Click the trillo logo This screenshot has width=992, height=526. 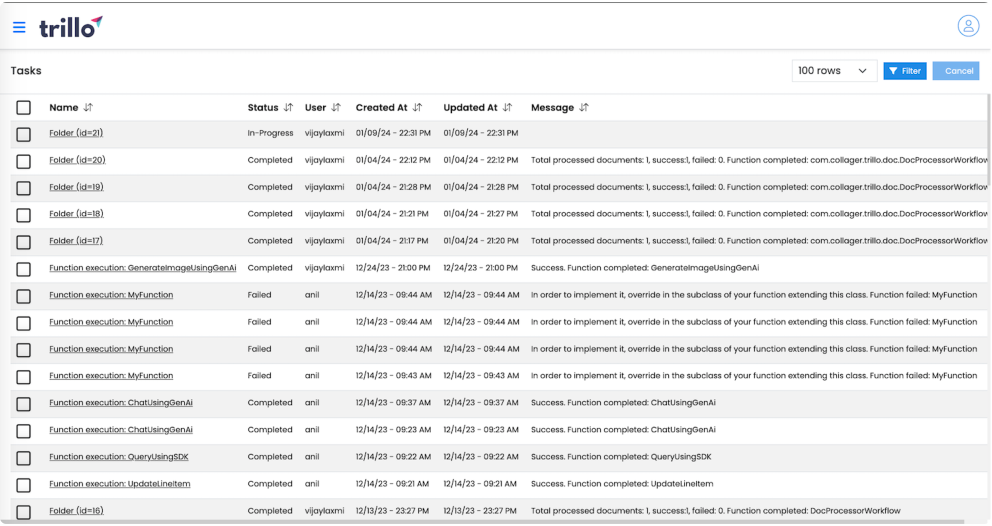(x=70, y=27)
